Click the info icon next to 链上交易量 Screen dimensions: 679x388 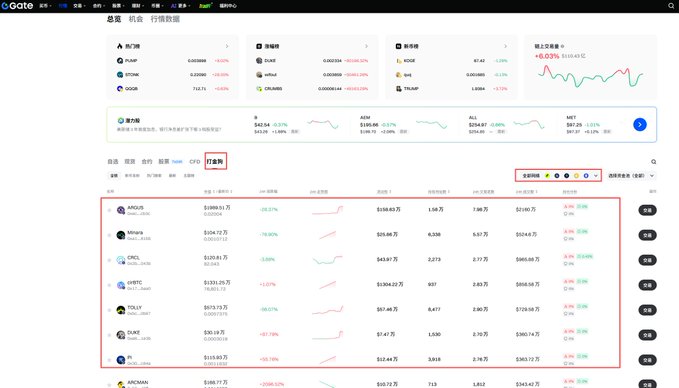[x=563, y=46]
